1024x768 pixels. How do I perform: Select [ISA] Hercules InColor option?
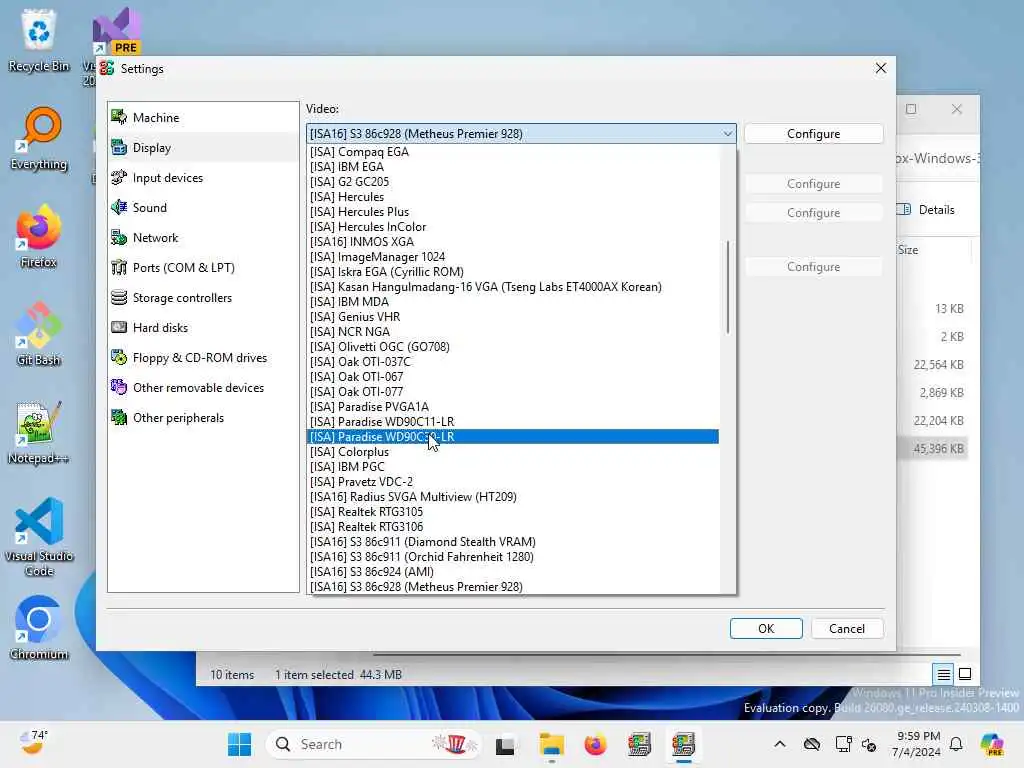pyautogui.click(x=513, y=227)
